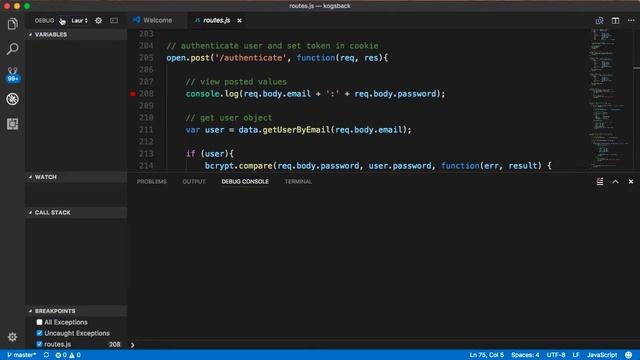Click the open.post '/authenticate' line
The image size is (640, 360).
(x=277, y=58)
